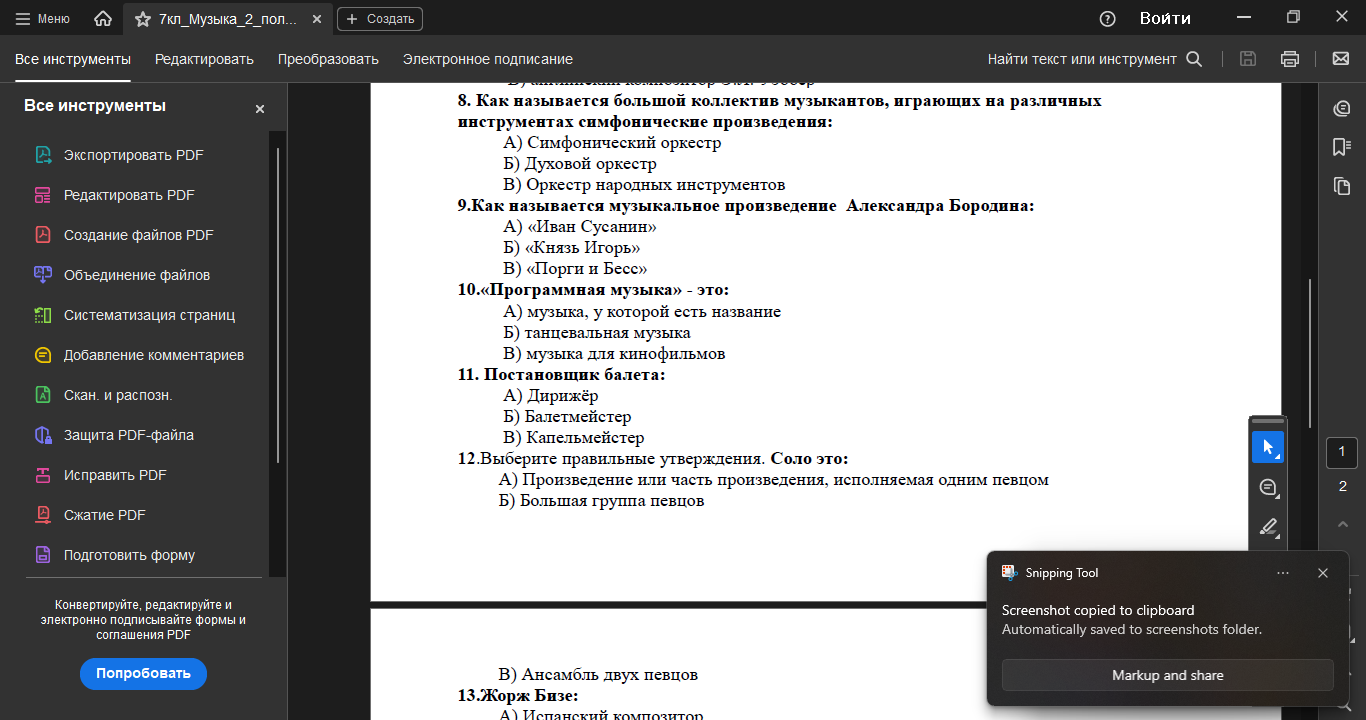This screenshot has width=1366, height=720.
Task: Click the Создать new tab button
Action: pyautogui.click(x=380, y=19)
